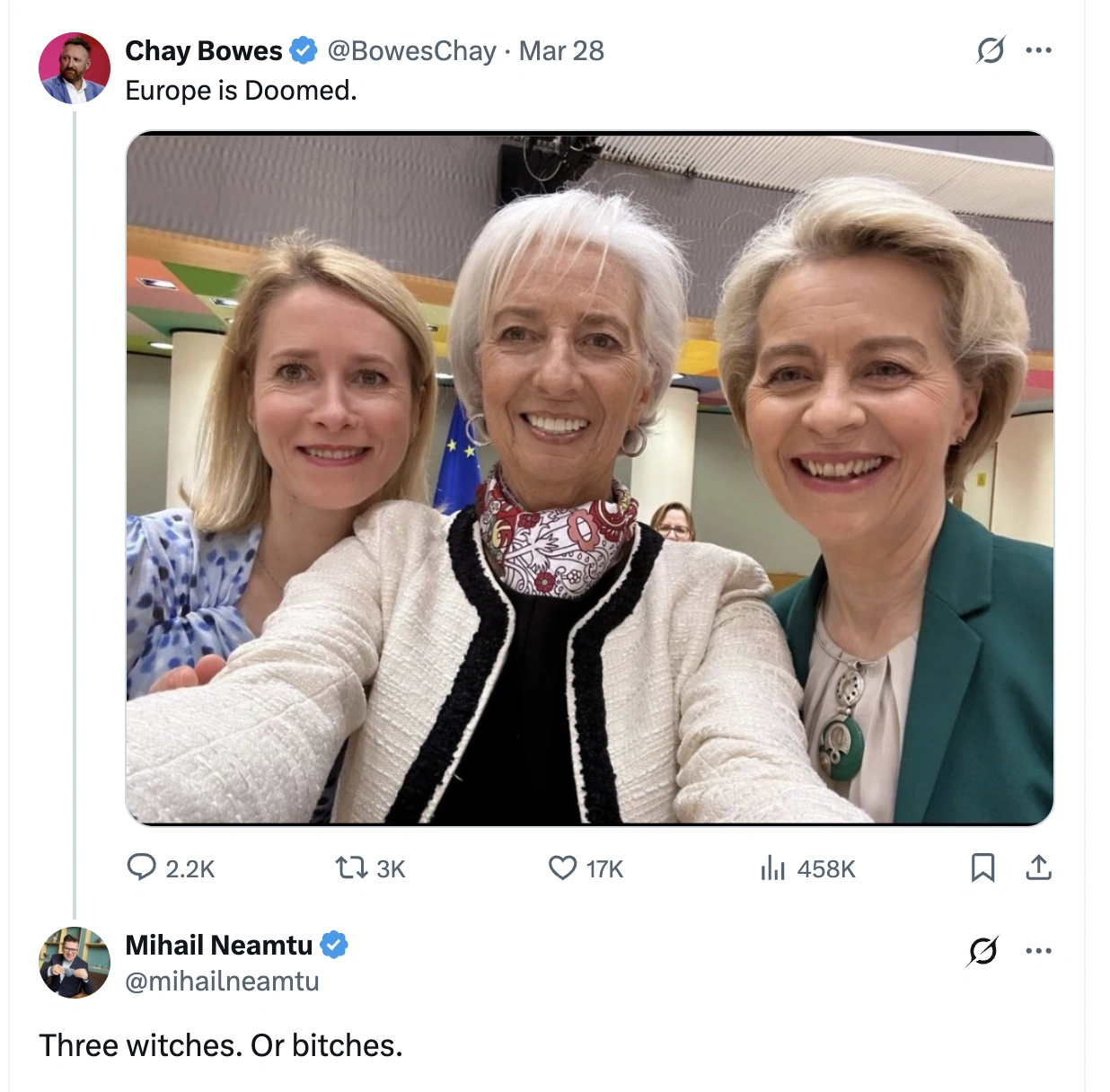Bookmark the Chay Bowes post
The height and width of the screenshot is (1092, 1110).
[x=982, y=867]
